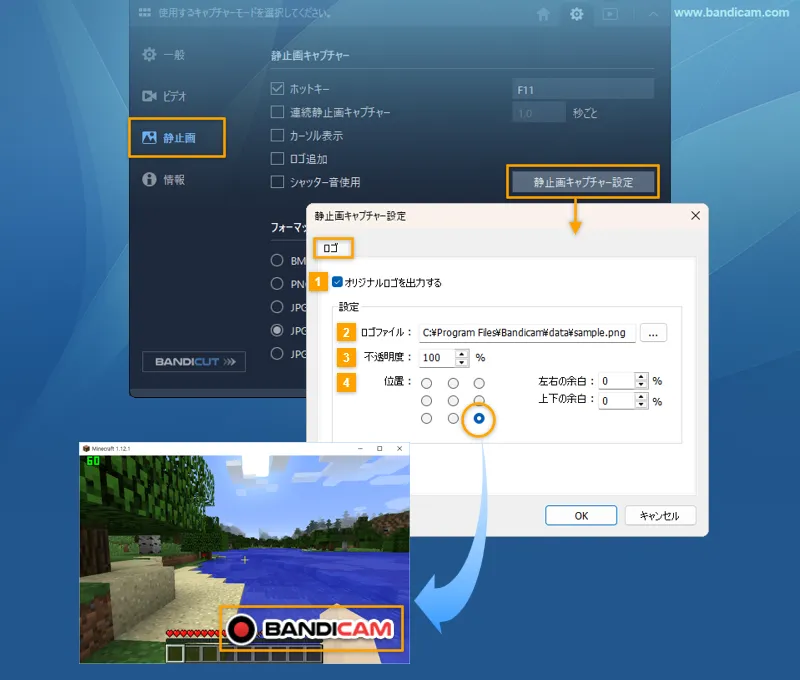Screen dimensions: 800x680
Task: Select center logo position radio
Action: tap(453, 400)
